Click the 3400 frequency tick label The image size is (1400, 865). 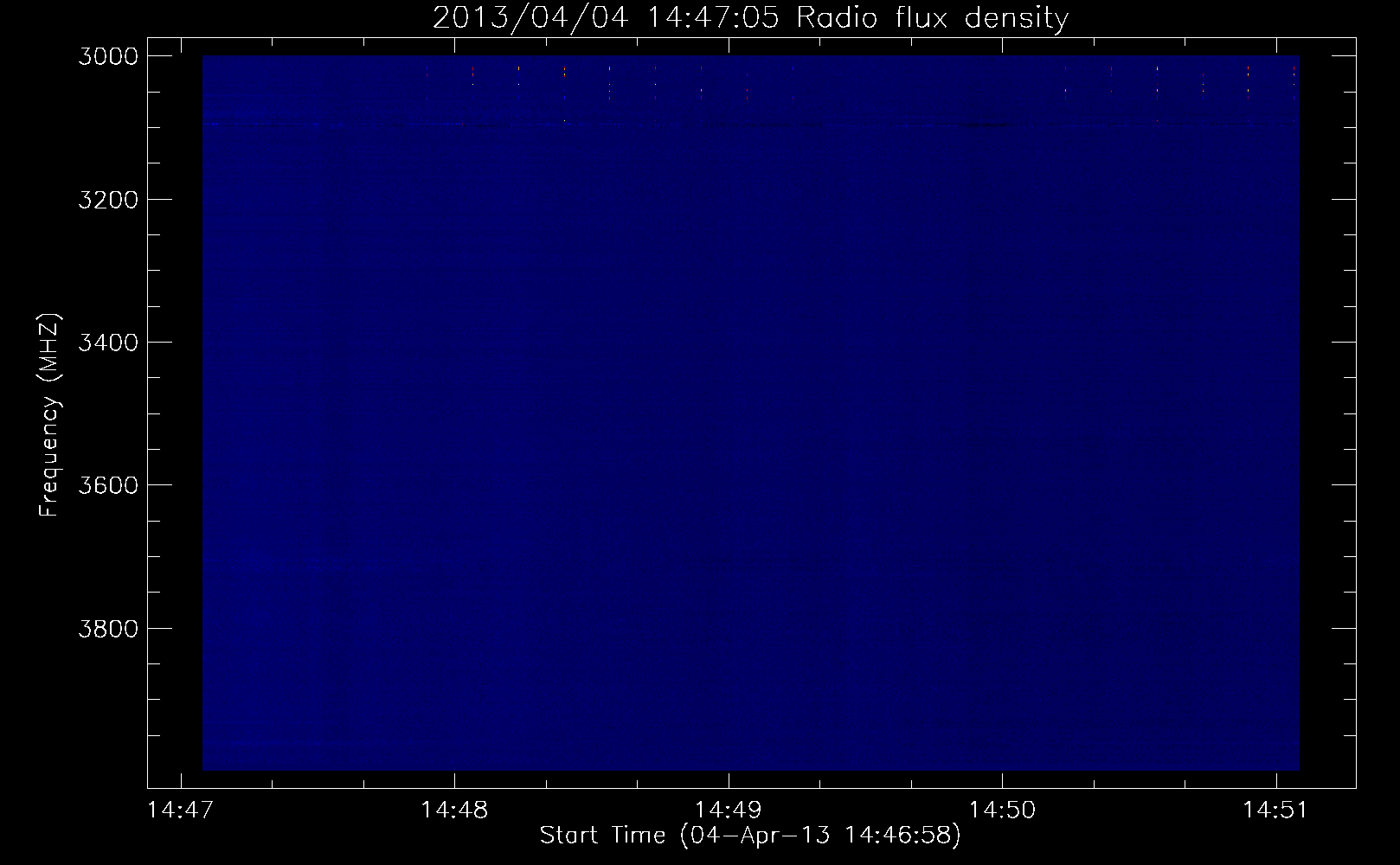(x=107, y=343)
